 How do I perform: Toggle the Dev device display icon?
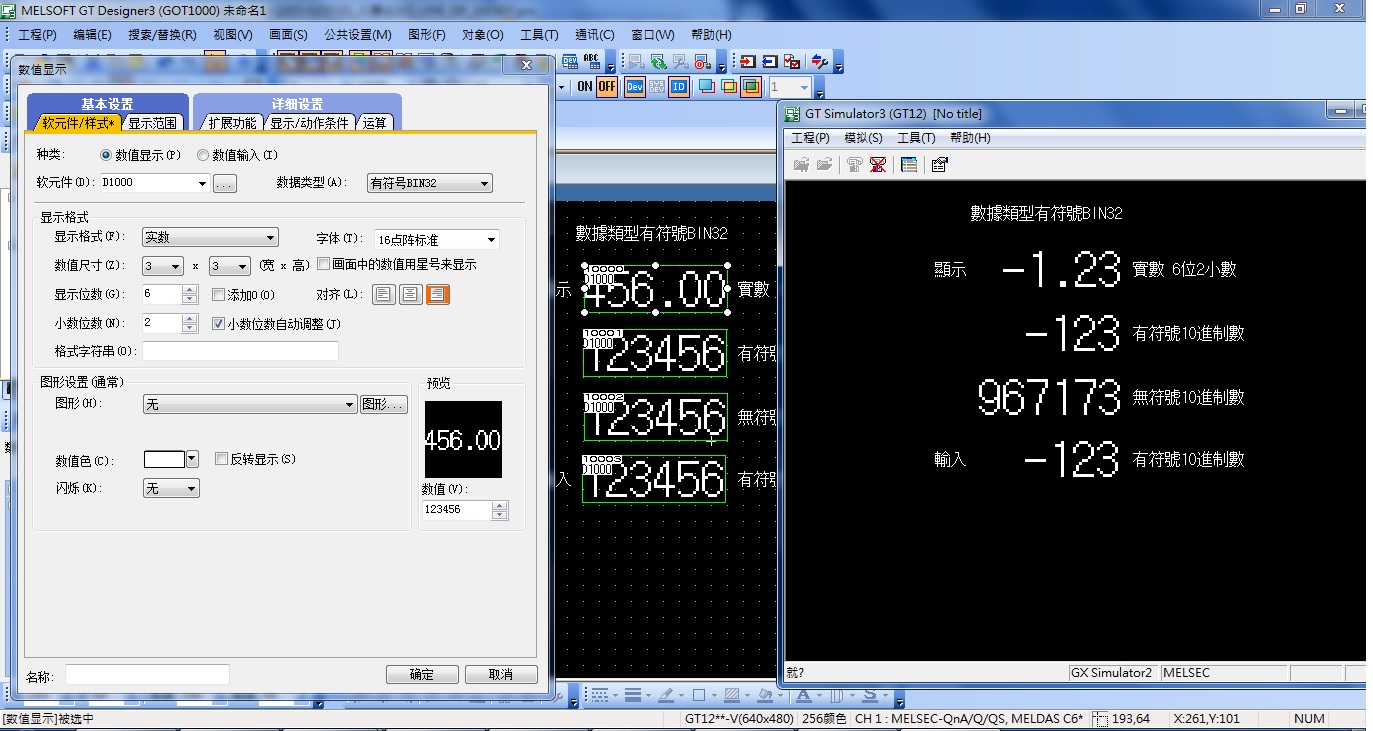click(x=634, y=87)
